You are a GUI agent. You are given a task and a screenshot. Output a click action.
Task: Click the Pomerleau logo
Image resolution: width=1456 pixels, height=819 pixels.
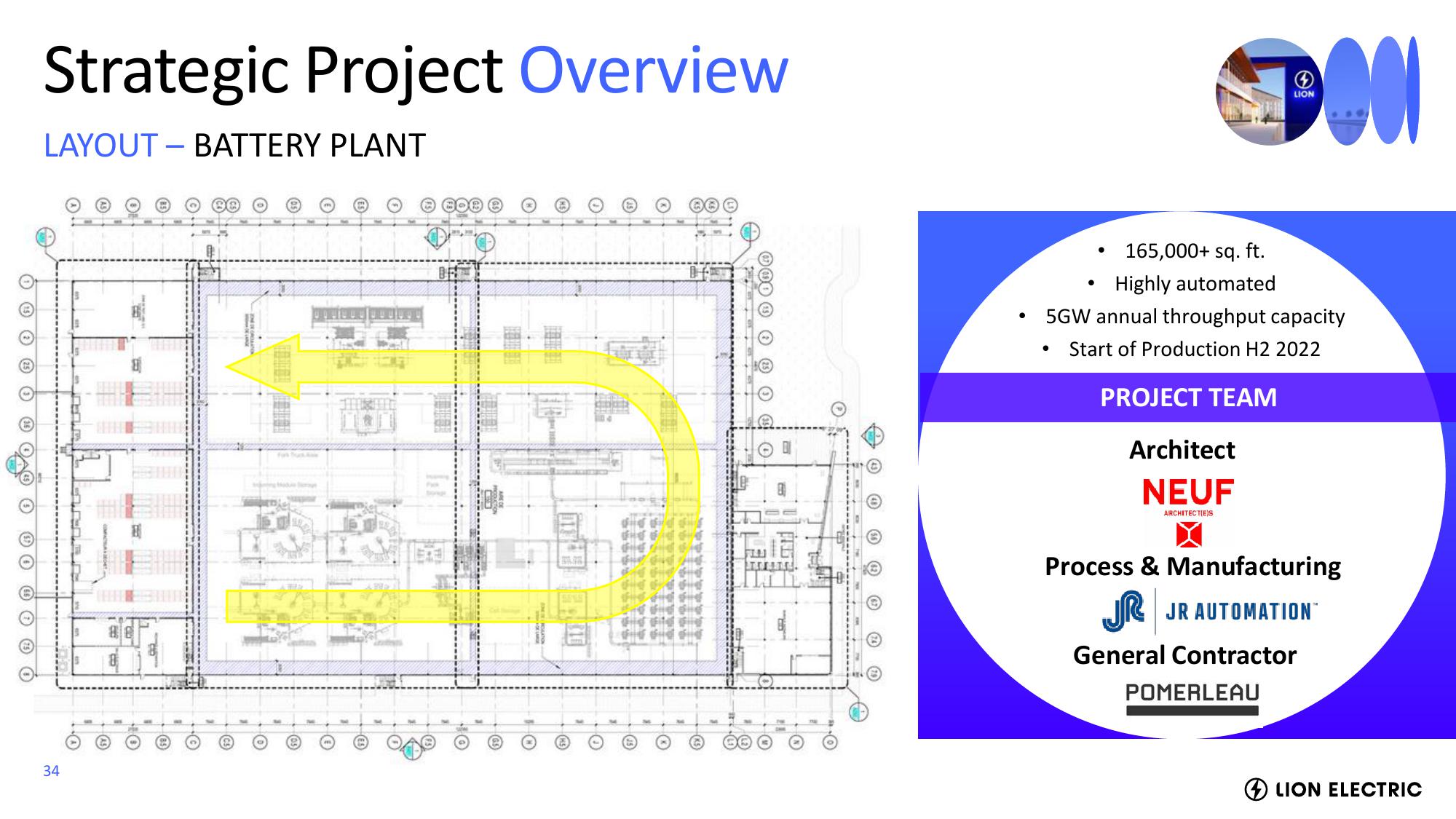pyautogui.click(x=1192, y=699)
